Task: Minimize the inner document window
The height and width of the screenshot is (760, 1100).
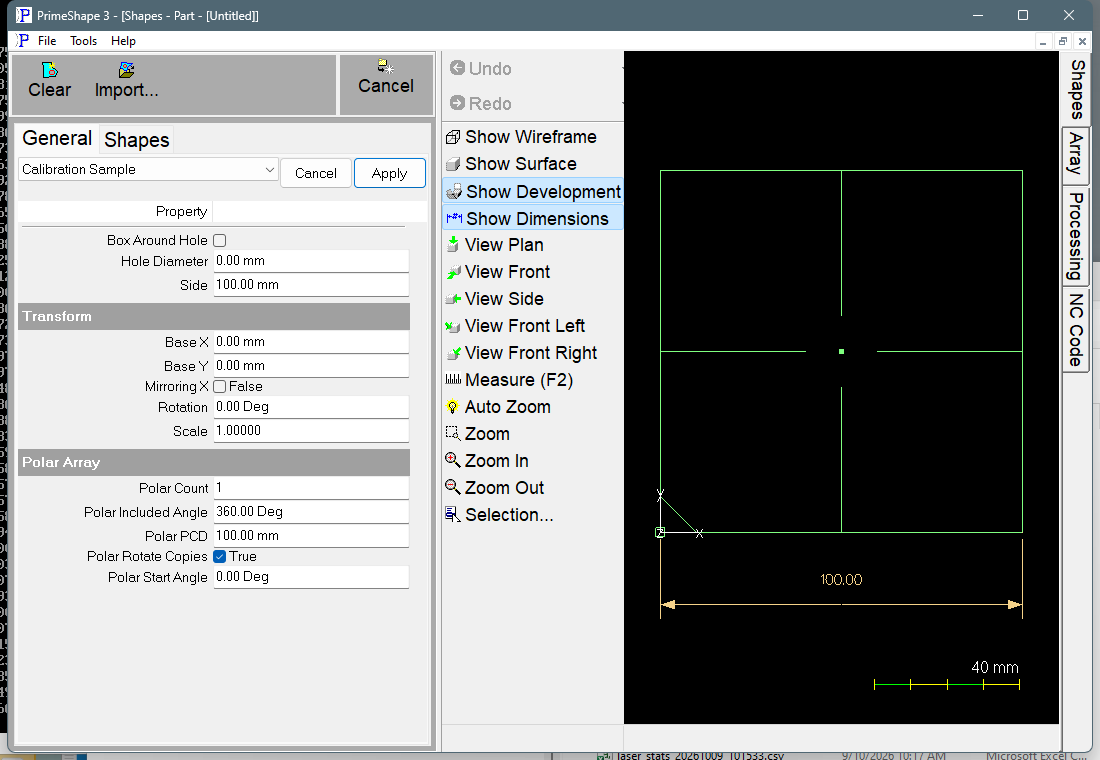Action: (1043, 41)
